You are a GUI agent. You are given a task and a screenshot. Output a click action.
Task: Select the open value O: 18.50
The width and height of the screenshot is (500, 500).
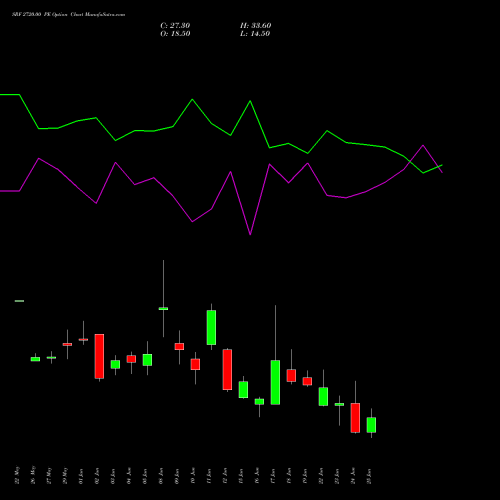[175, 34]
